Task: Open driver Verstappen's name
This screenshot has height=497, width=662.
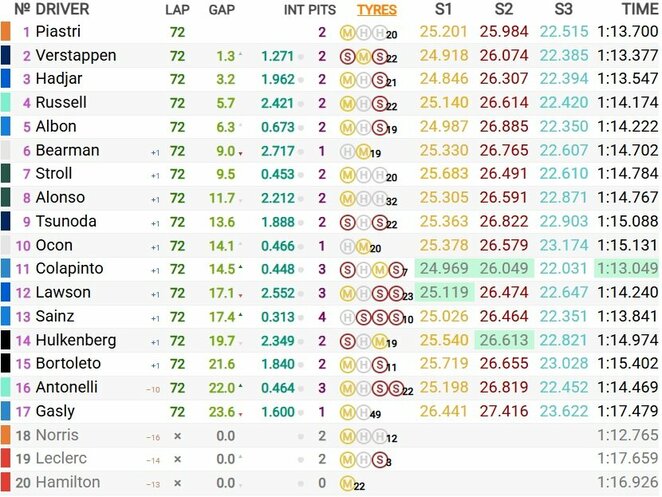Action: tap(76, 55)
